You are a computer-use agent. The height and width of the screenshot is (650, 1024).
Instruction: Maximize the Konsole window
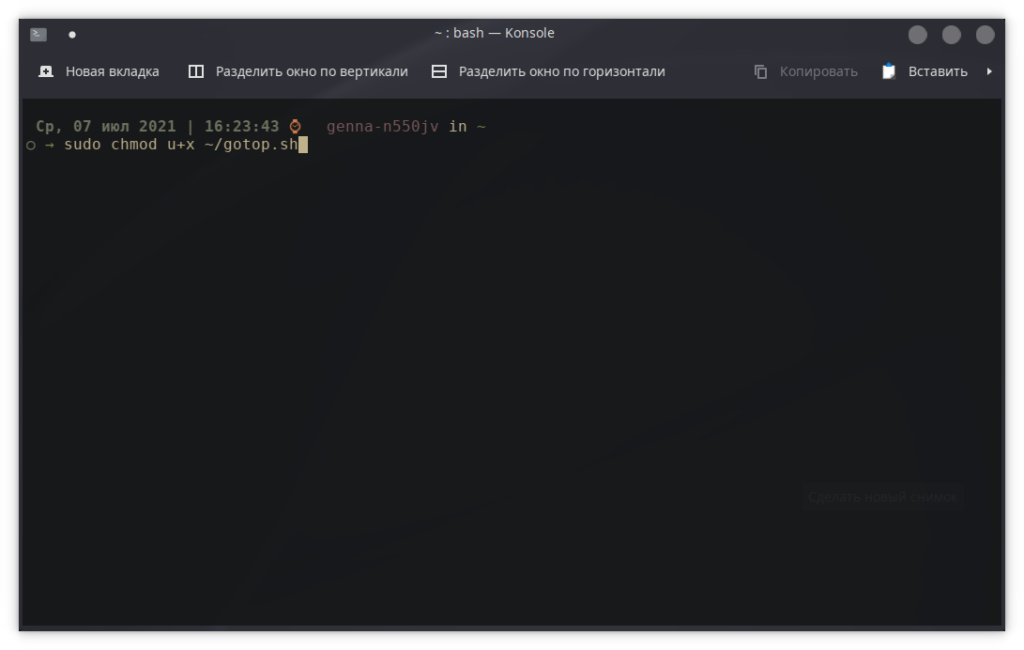click(x=952, y=35)
